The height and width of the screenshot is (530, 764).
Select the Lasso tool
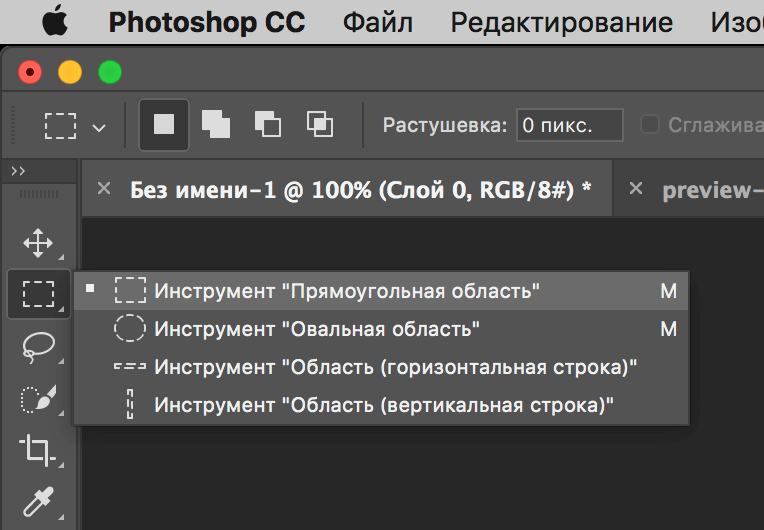[x=38, y=347]
